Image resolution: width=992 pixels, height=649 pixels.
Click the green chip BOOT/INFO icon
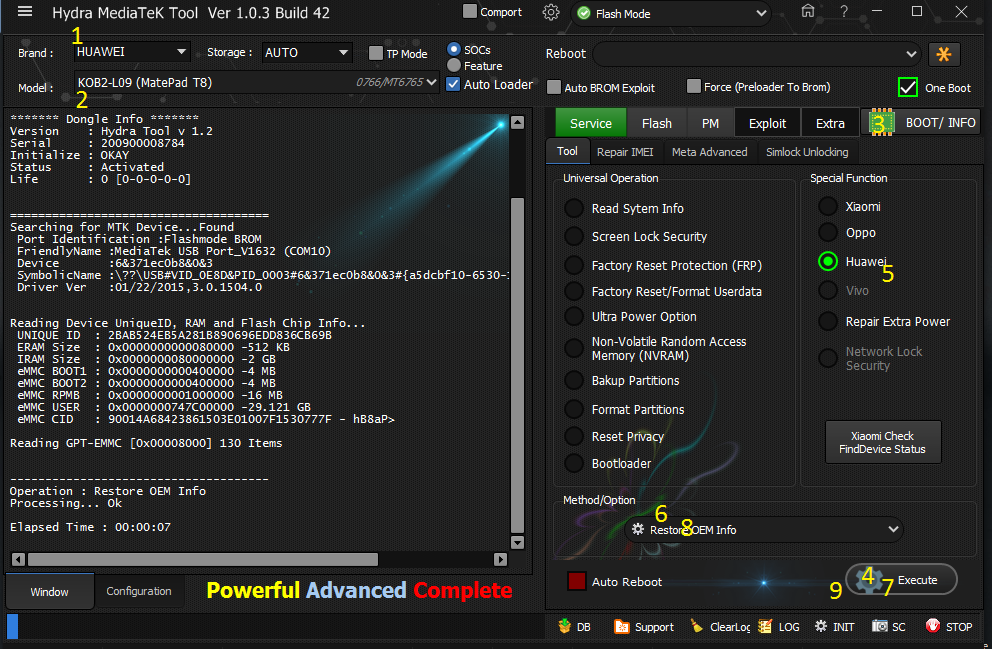pyautogui.click(x=881, y=123)
